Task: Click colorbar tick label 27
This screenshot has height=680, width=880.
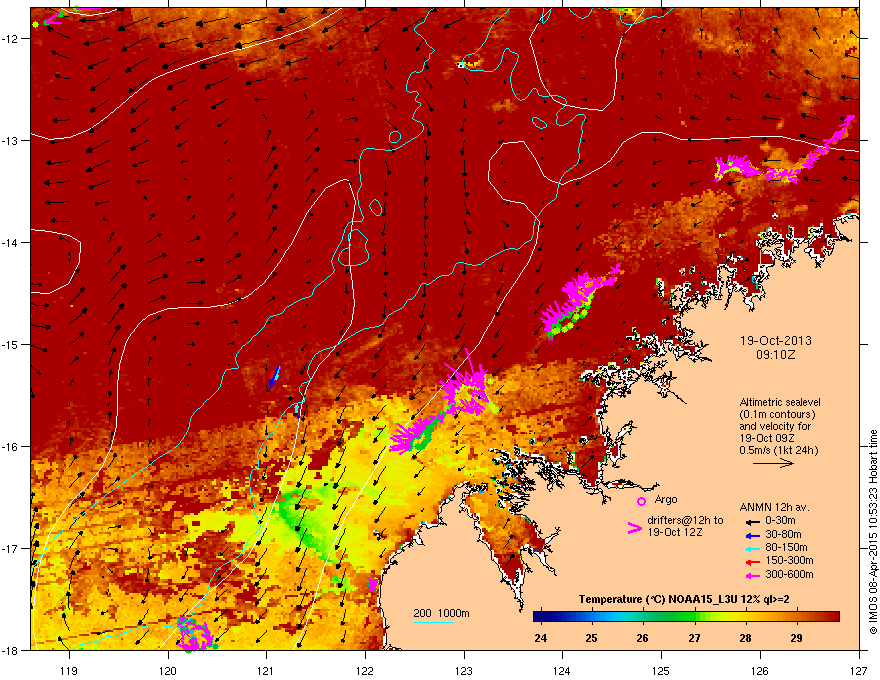Action: click(x=694, y=638)
